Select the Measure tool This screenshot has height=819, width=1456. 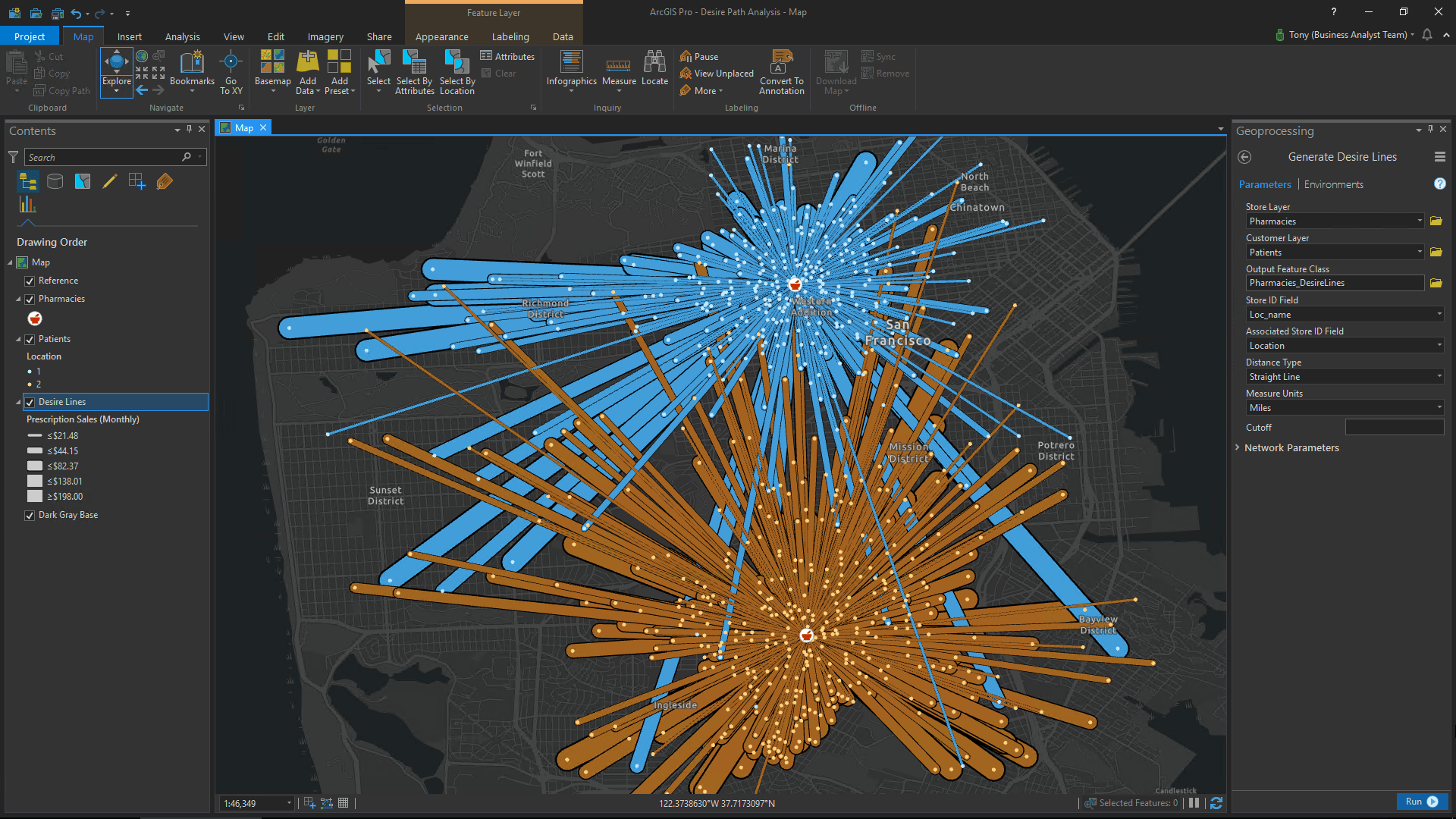tap(619, 68)
